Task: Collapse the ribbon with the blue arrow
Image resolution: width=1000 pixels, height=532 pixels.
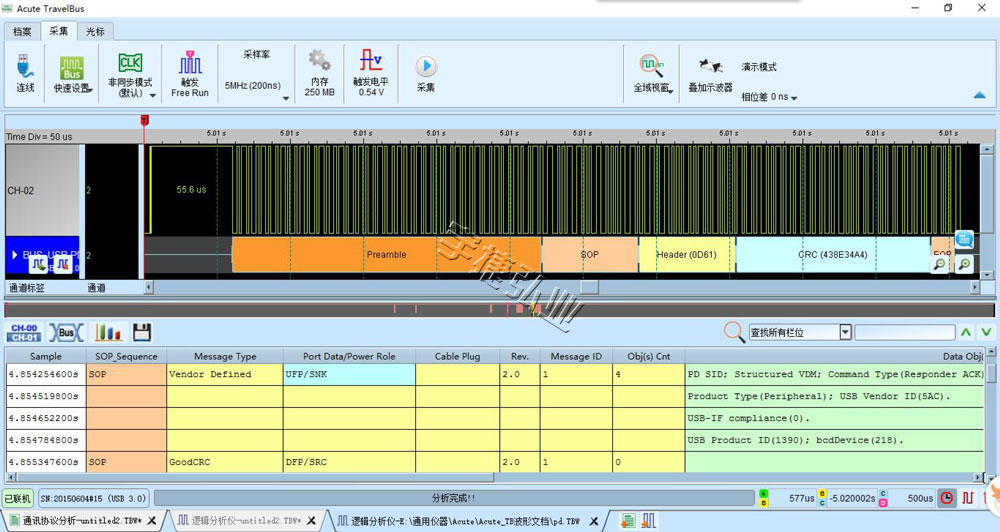Action: (980, 95)
